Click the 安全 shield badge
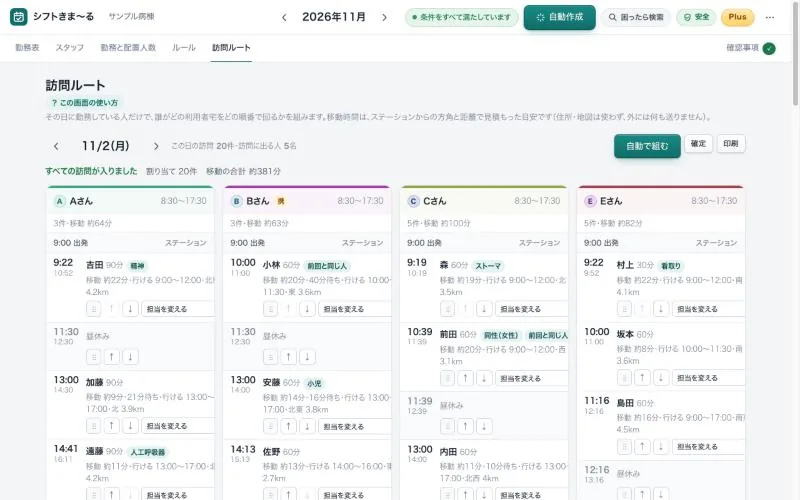Screen dimensions: 800x500 pos(696,17)
